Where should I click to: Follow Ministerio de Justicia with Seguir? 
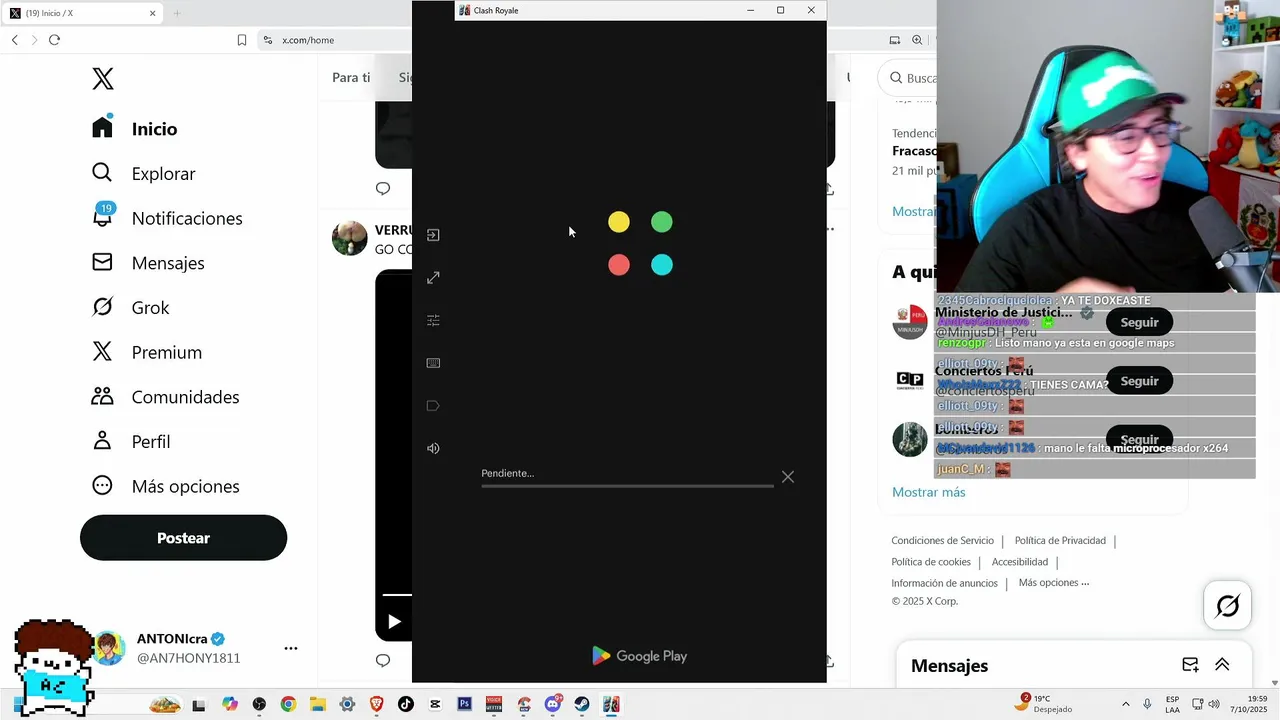[1139, 322]
